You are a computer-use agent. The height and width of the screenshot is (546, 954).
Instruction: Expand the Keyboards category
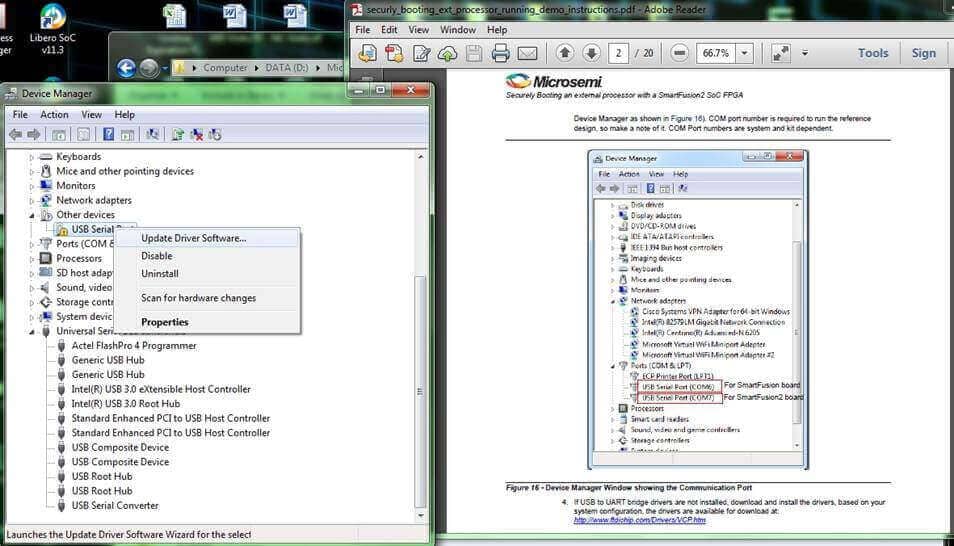[32, 157]
